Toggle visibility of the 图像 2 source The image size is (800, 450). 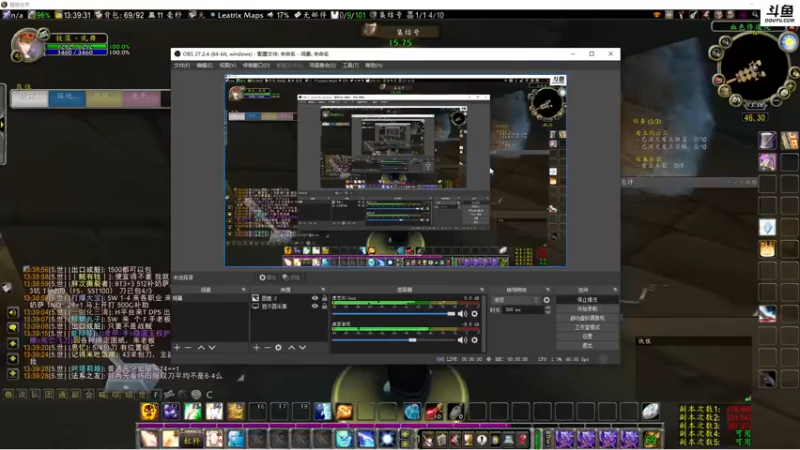tap(315, 298)
